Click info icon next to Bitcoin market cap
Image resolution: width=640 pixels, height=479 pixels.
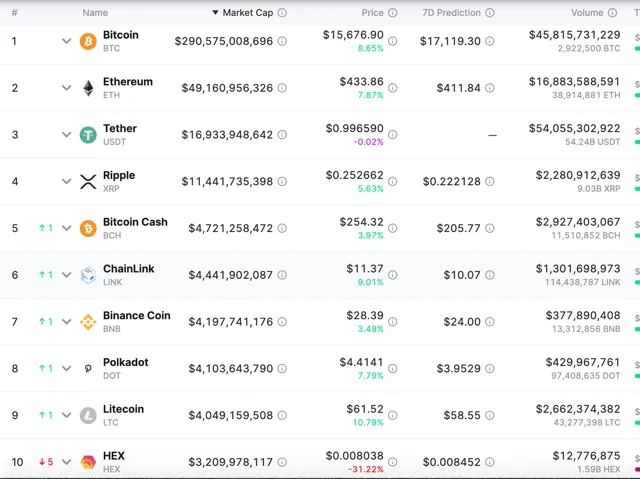tap(282, 41)
